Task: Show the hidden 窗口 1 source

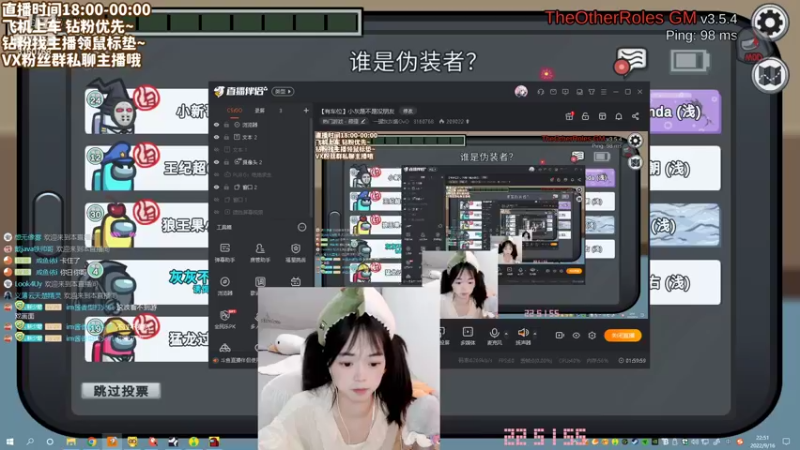Action: pos(216,199)
